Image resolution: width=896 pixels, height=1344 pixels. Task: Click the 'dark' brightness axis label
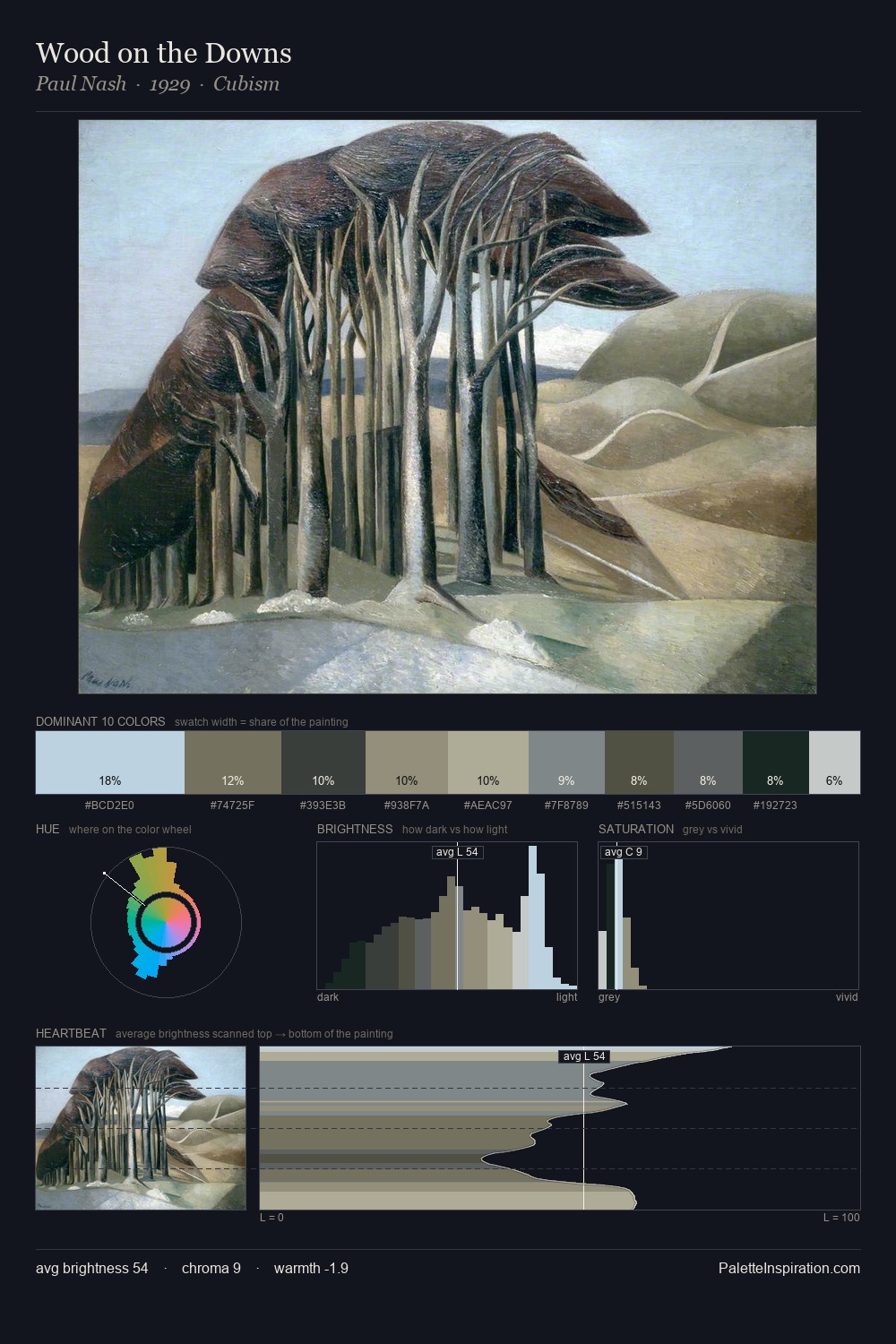point(328,996)
